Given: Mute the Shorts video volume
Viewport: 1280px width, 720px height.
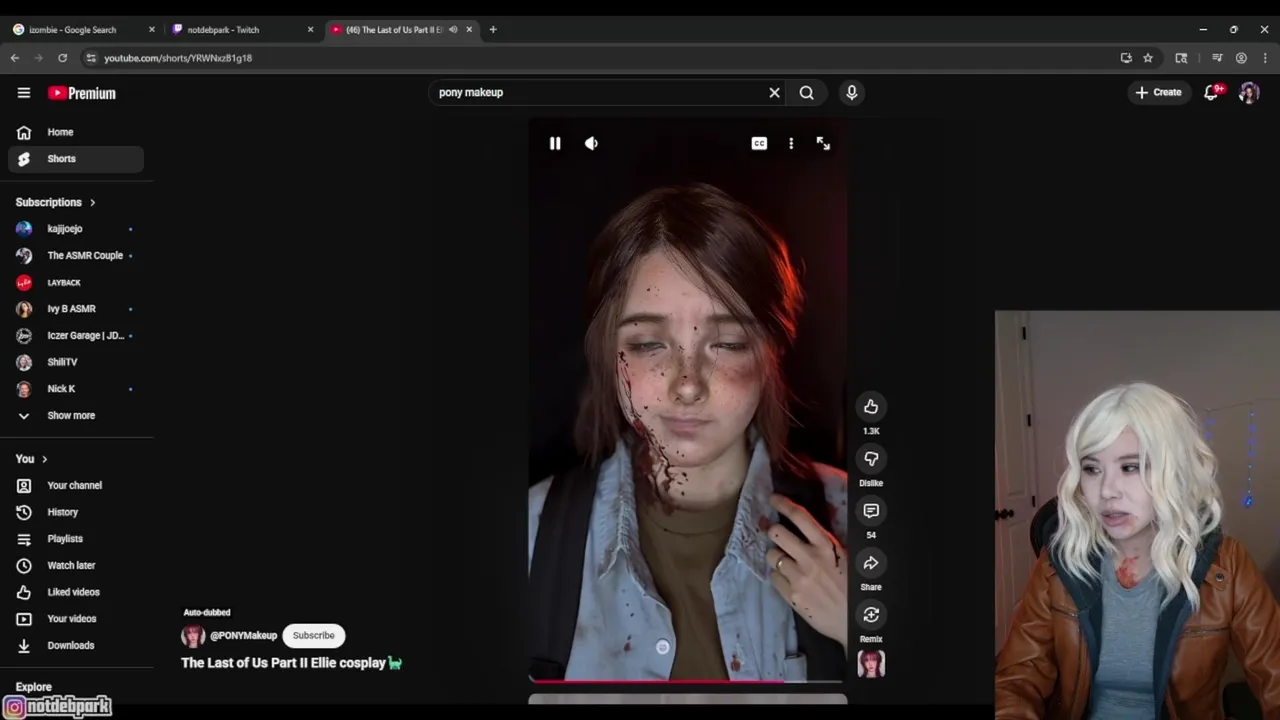Looking at the screenshot, I should 591,143.
